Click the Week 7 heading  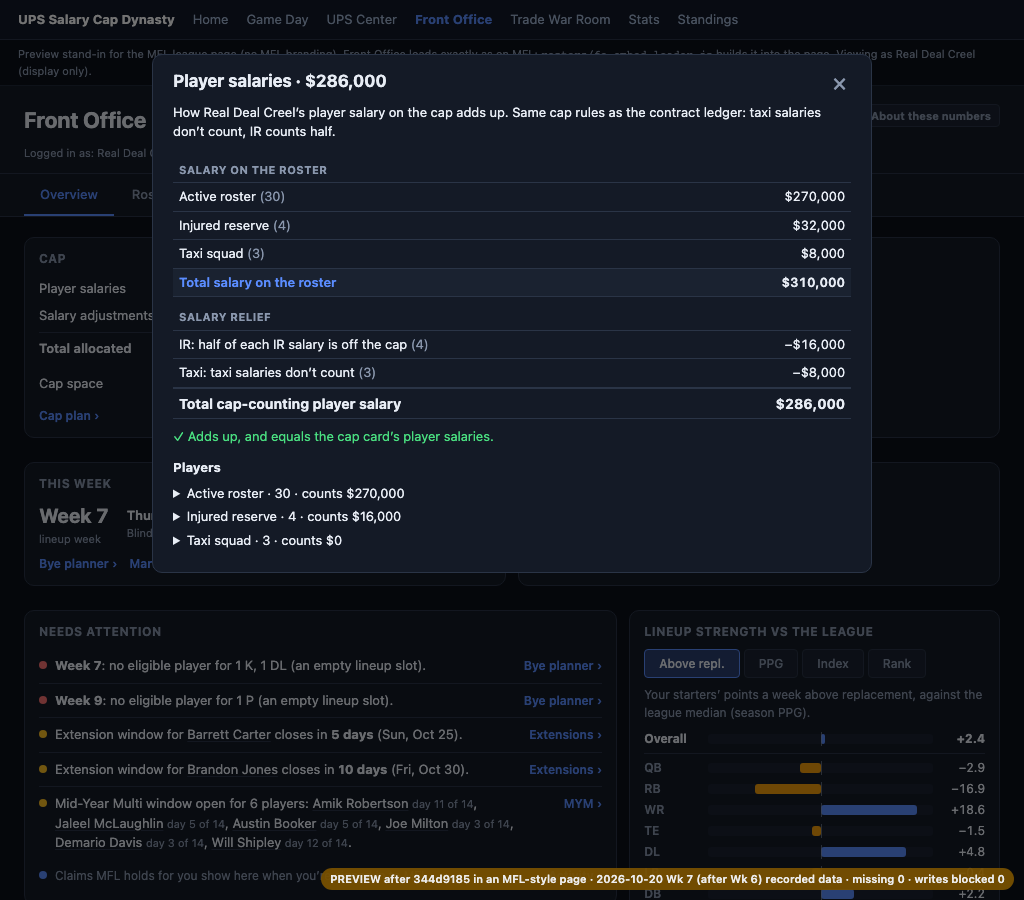click(73, 516)
